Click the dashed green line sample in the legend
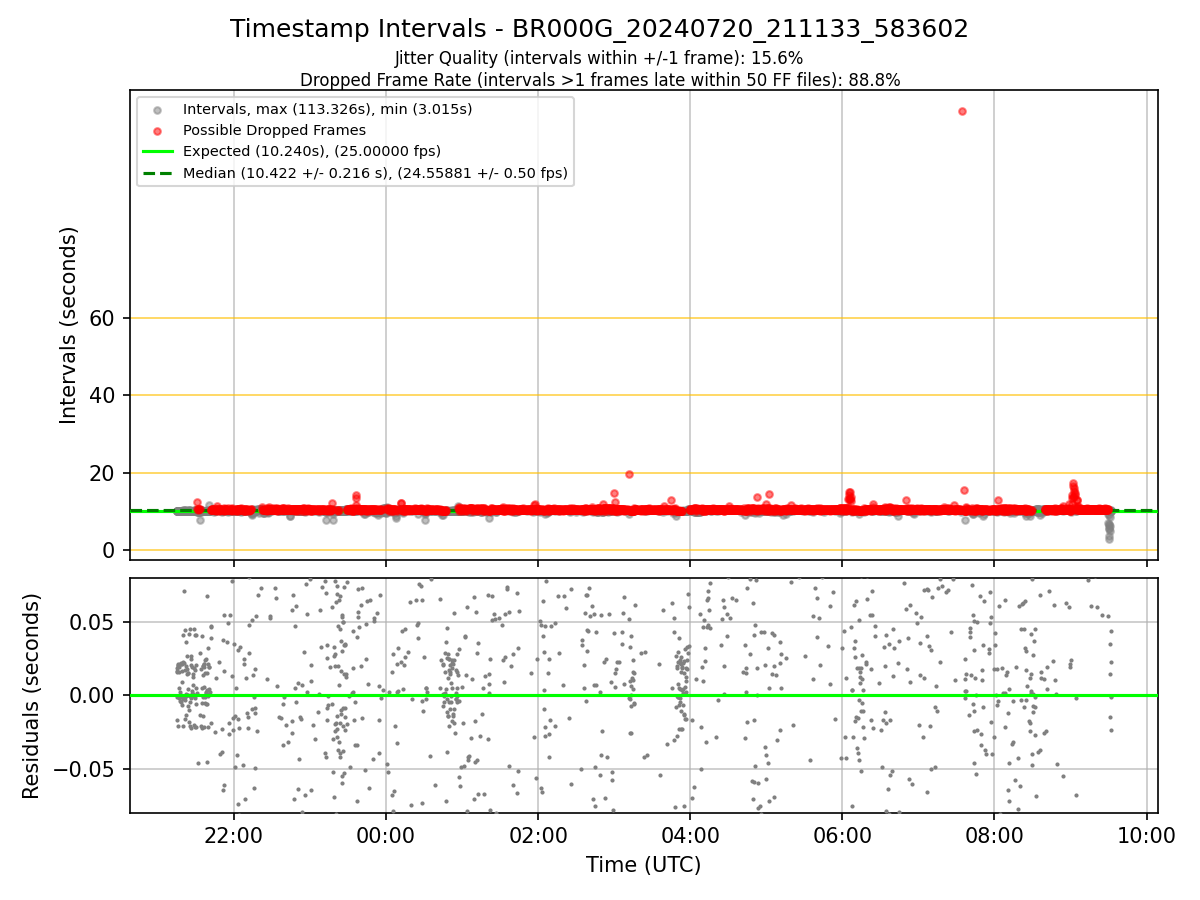Screen dimensions: 1200x900 click(159, 173)
